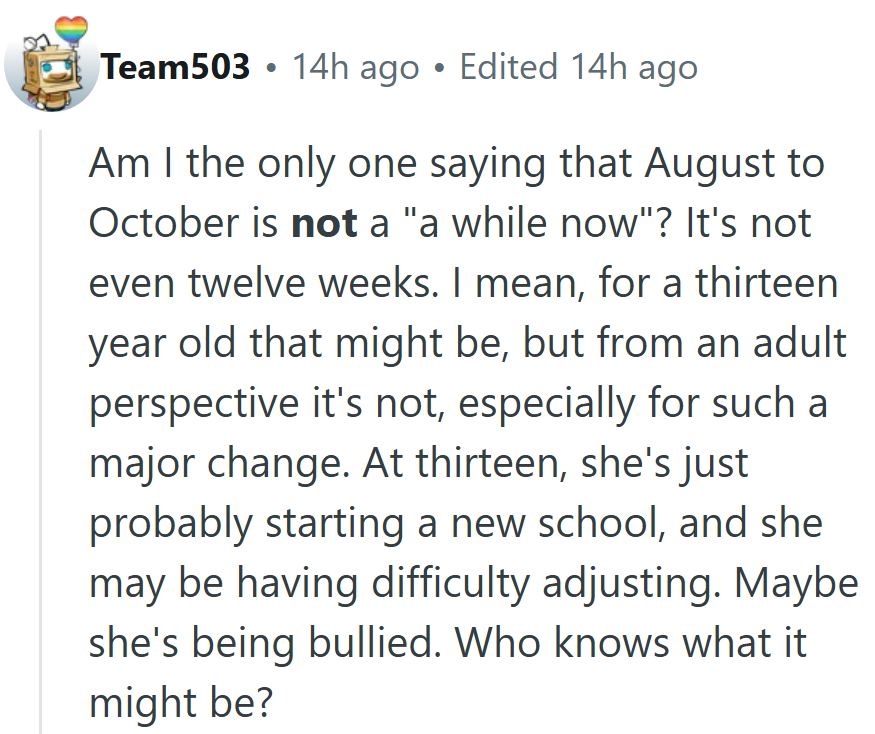
Task: Click the bold word "not" in the comment
Action: (325, 223)
